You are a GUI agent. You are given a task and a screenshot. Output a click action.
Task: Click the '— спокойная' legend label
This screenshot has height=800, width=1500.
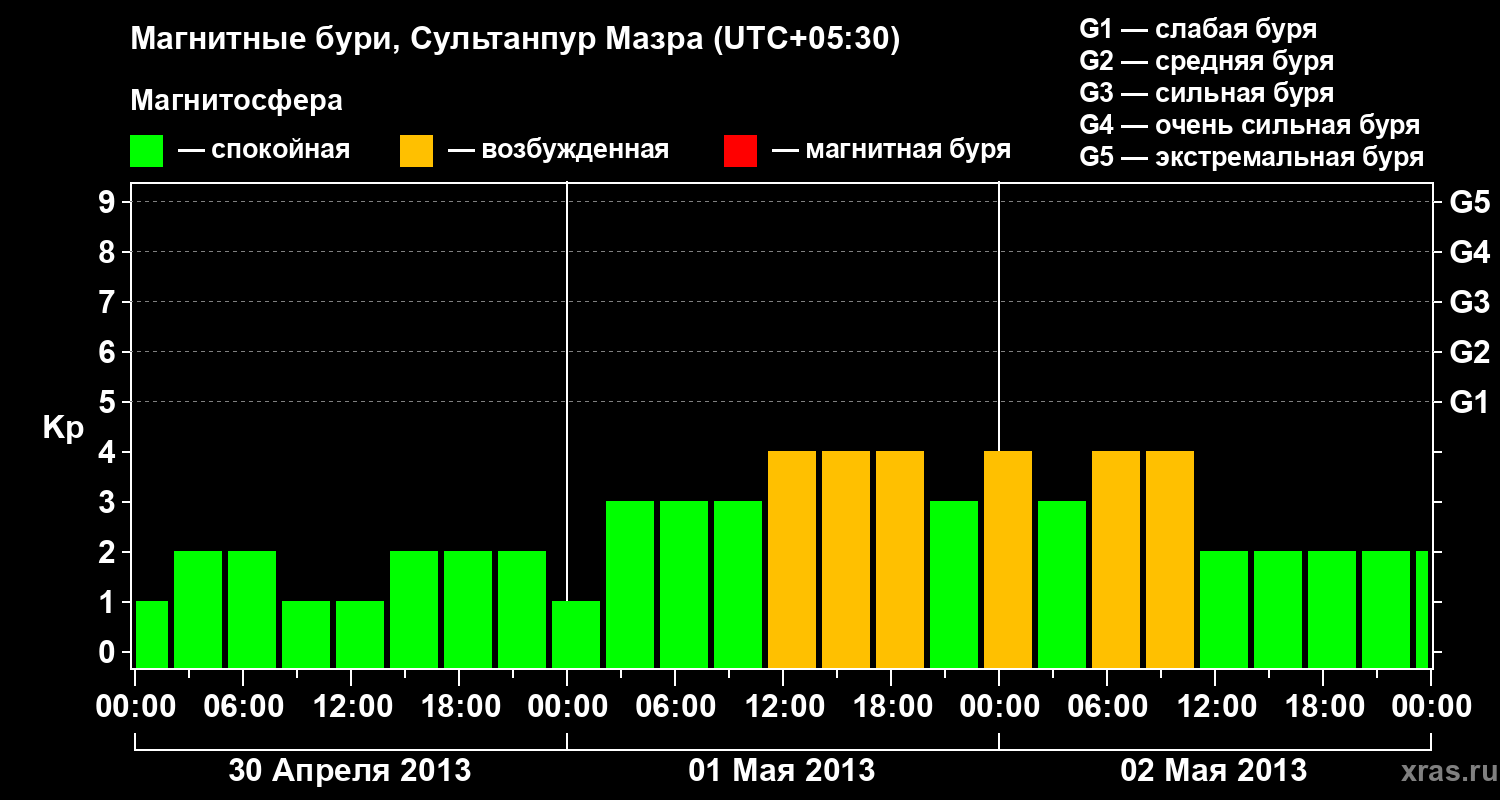click(x=264, y=151)
